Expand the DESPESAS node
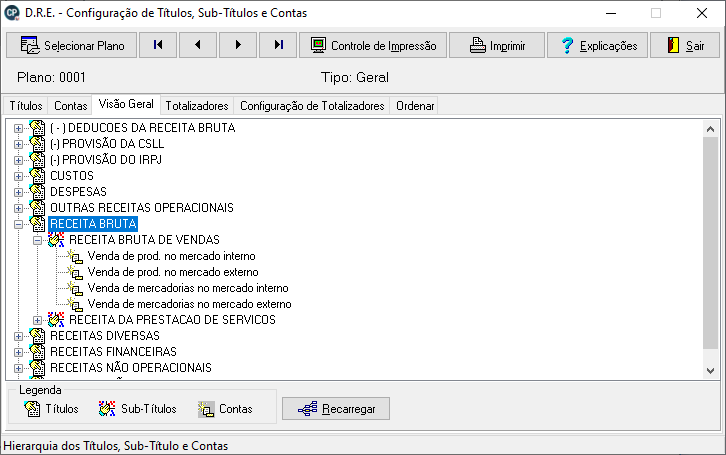Viewport: 726px width, 455px height. tap(18, 192)
